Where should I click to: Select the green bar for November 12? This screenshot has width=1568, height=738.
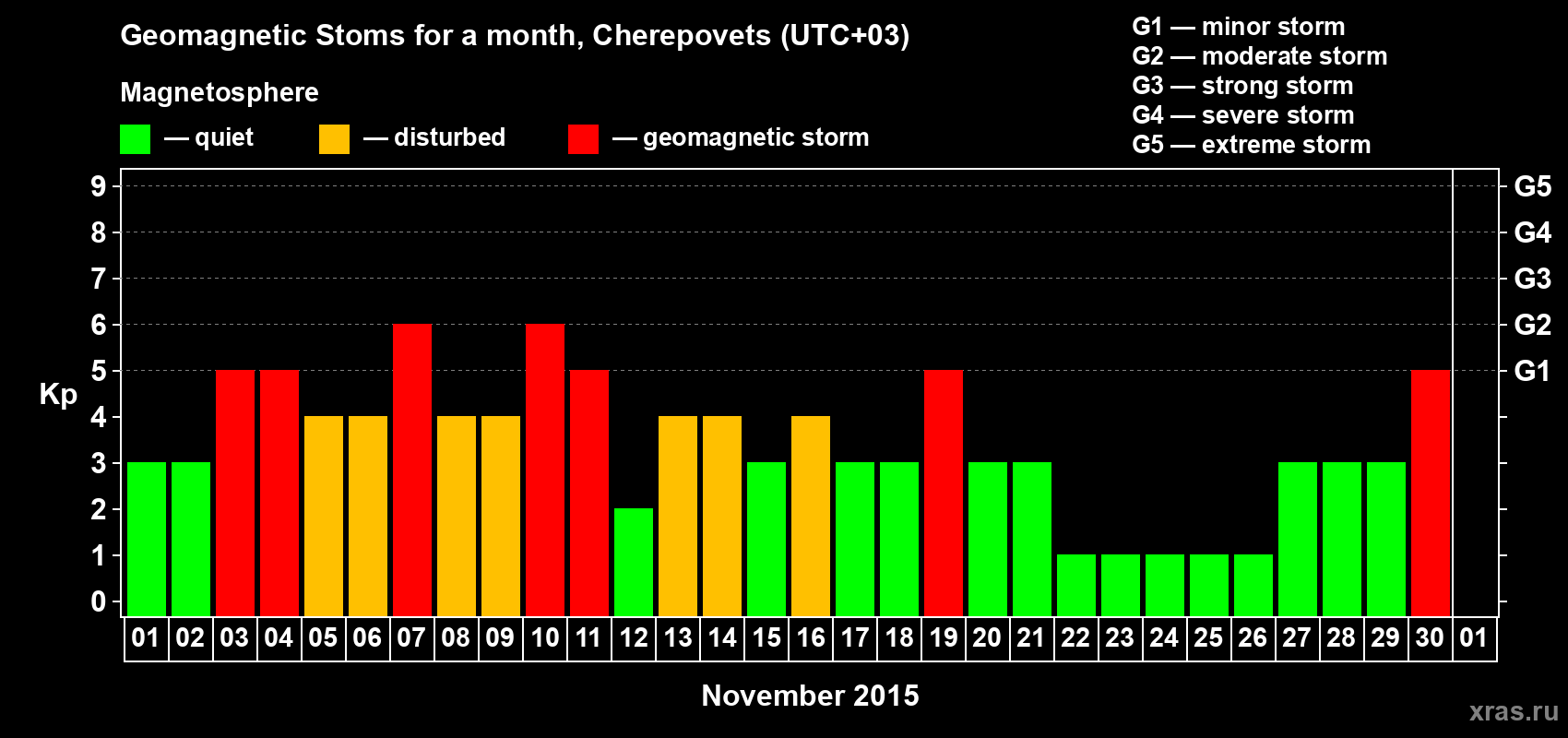click(634, 562)
